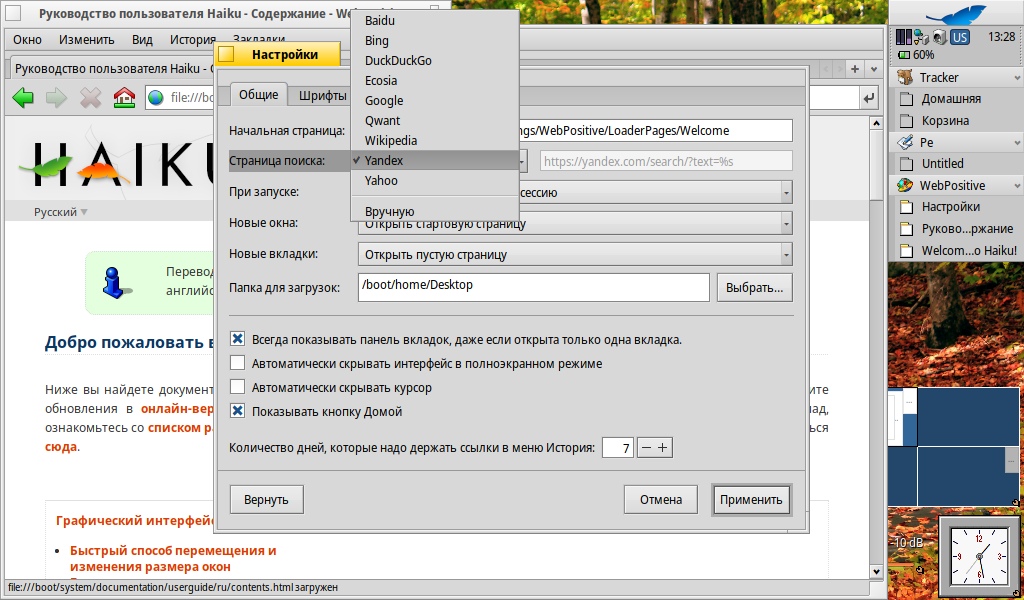The width and height of the screenshot is (1024, 600).
Task: Click the red Stop loading icon
Action: point(90,97)
